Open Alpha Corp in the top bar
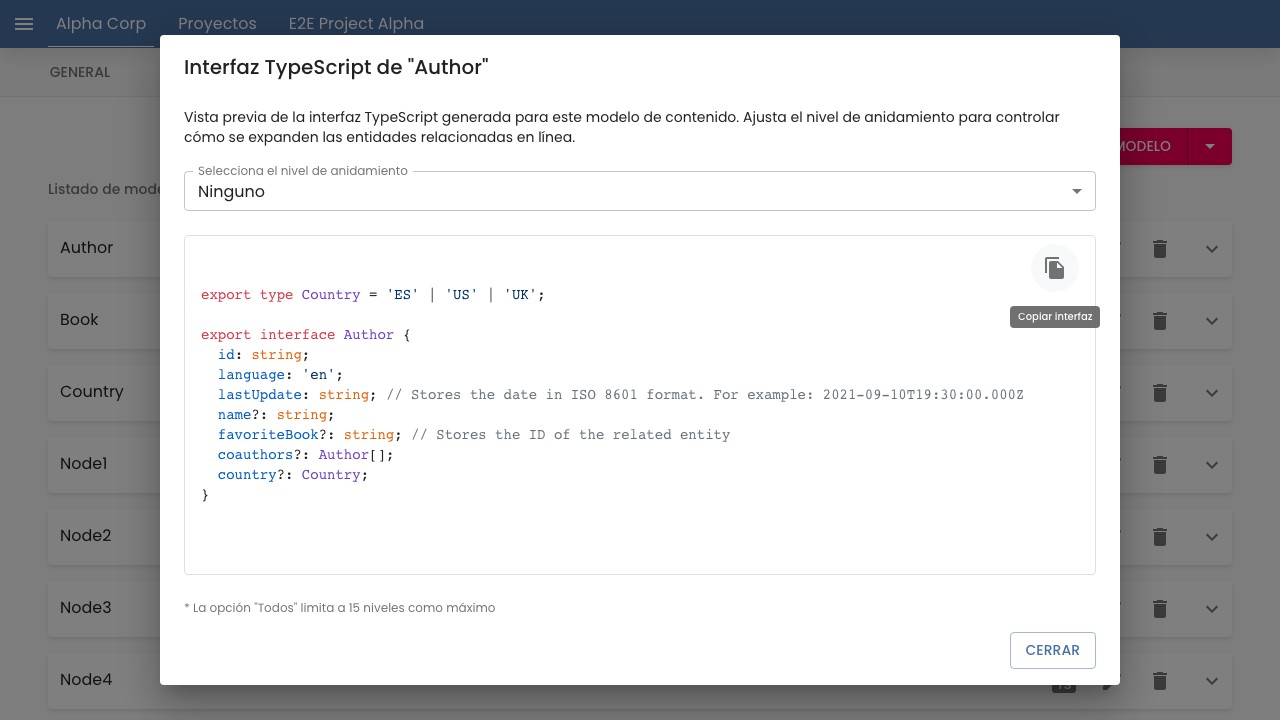 click(x=101, y=24)
